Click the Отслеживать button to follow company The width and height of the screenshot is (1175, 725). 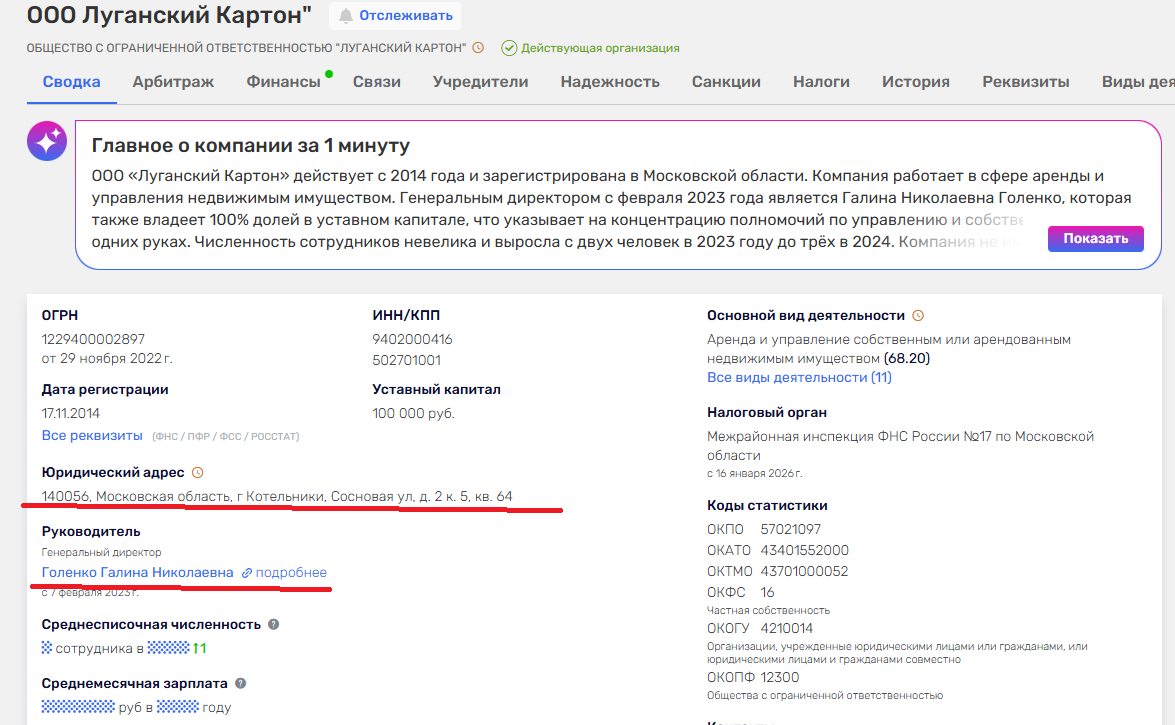[394, 16]
